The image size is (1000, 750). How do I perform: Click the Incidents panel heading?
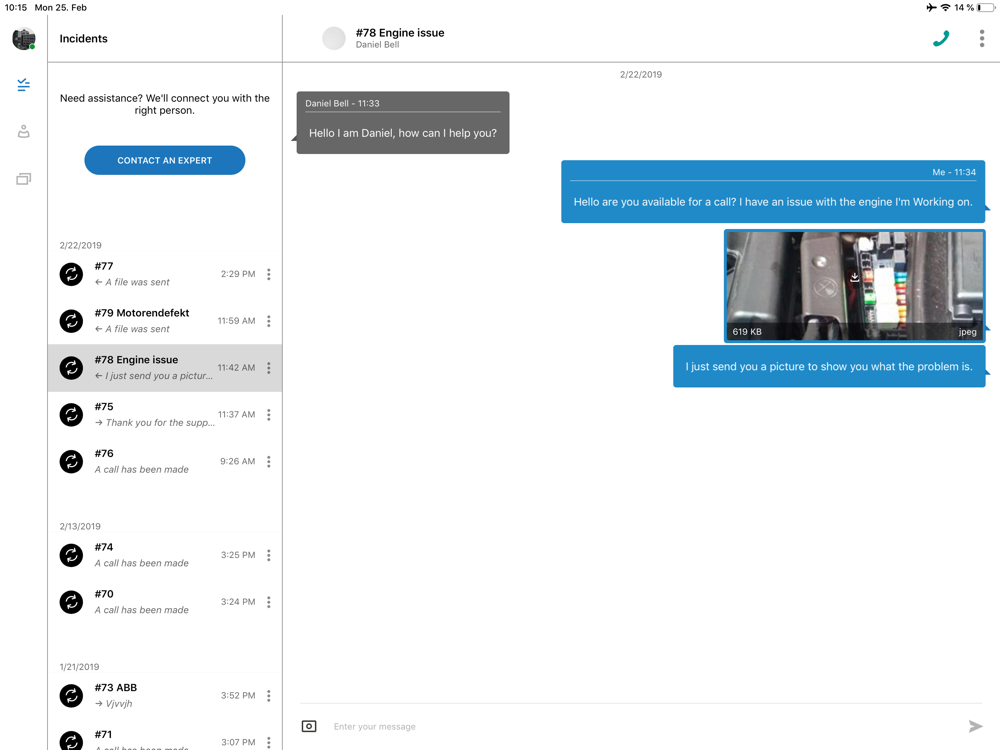click(84, 39)
